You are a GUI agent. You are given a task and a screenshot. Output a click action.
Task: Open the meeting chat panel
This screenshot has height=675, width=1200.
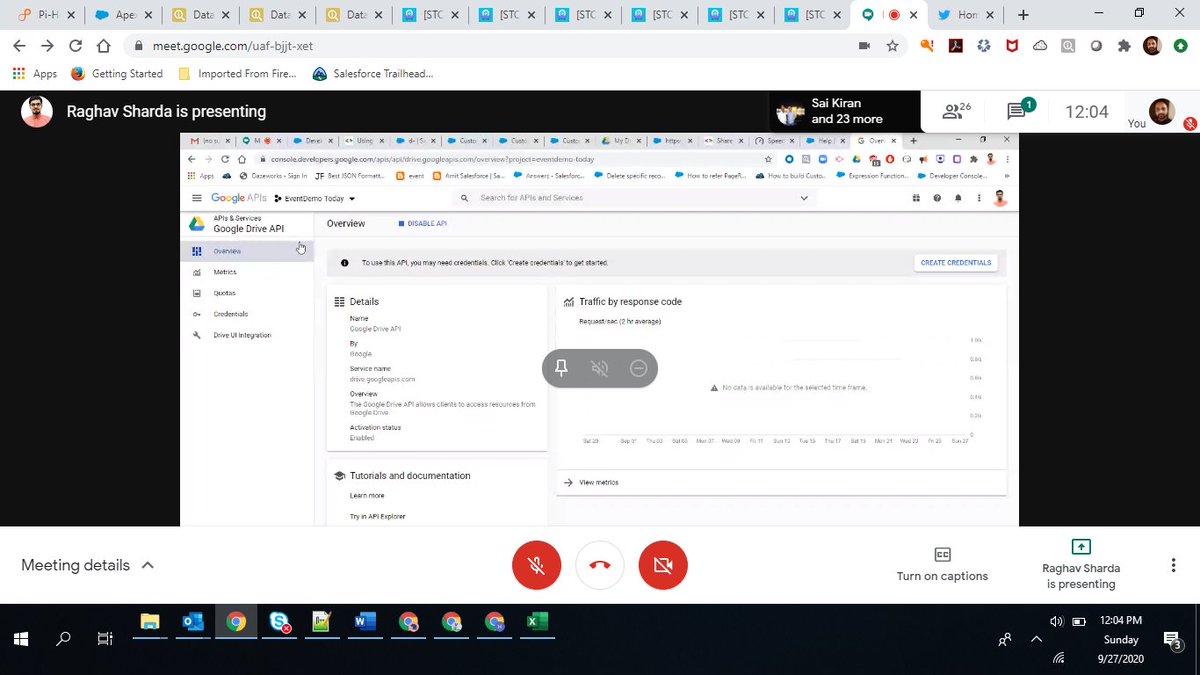pos(1019,110)
